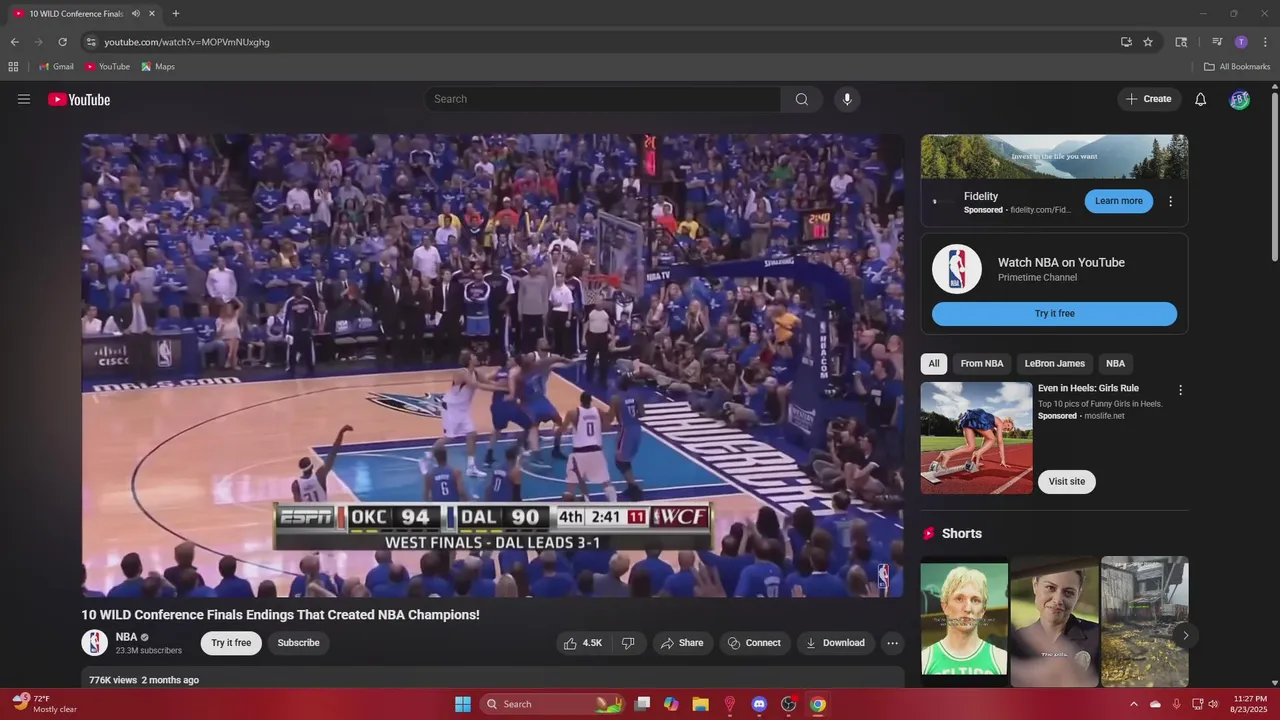Bookmark this page with star icon

click(x=1148, y=42)
